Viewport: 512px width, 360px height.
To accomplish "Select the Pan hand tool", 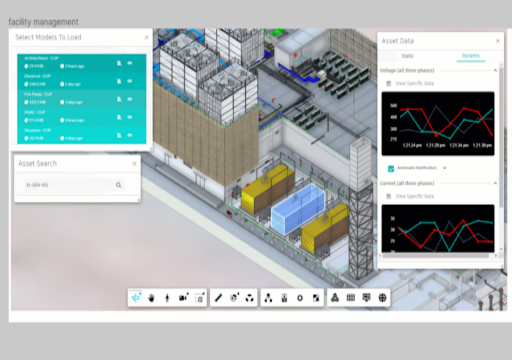I will click(x=151, y=298).
